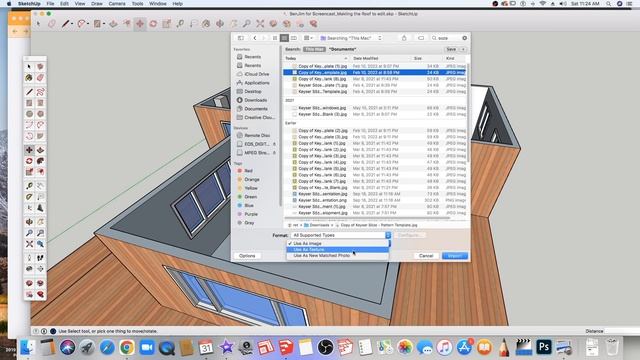The image size is (640, 360).
Task: Activate the Push/Pull tool in top toolbar
Action: click(113, 24)
